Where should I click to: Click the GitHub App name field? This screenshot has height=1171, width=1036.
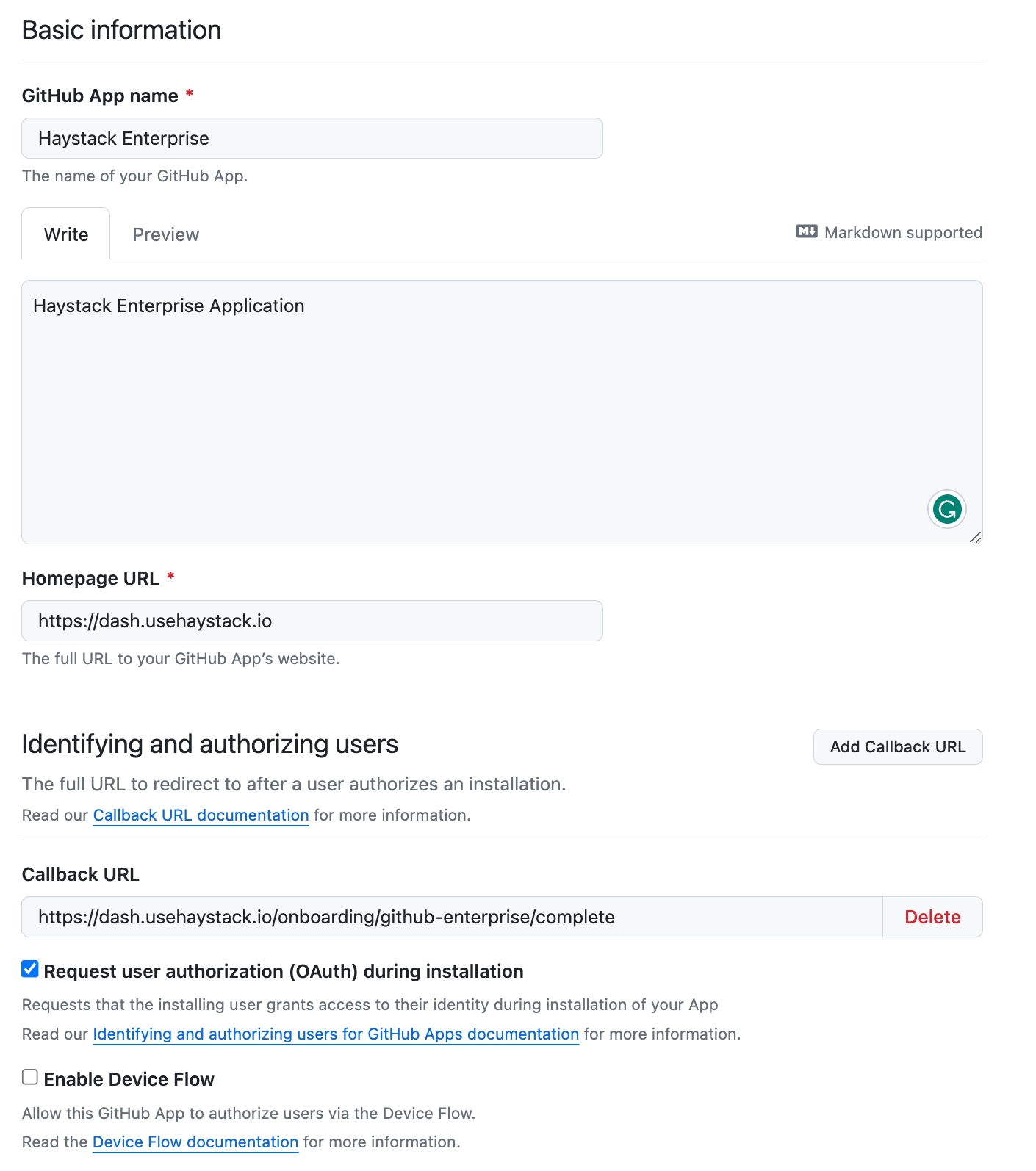(312, 138)
